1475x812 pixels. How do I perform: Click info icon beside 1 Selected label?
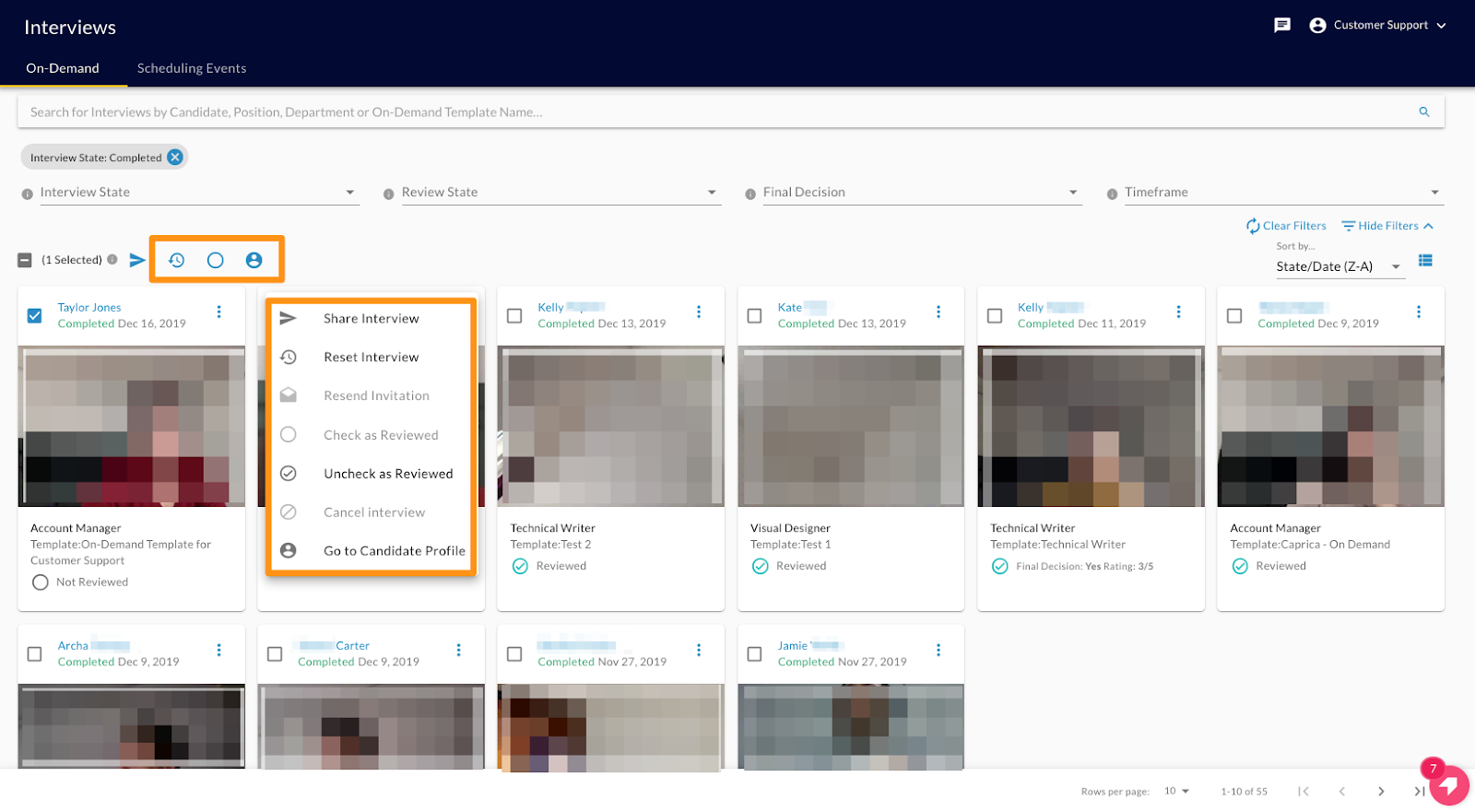coord(112,260)
